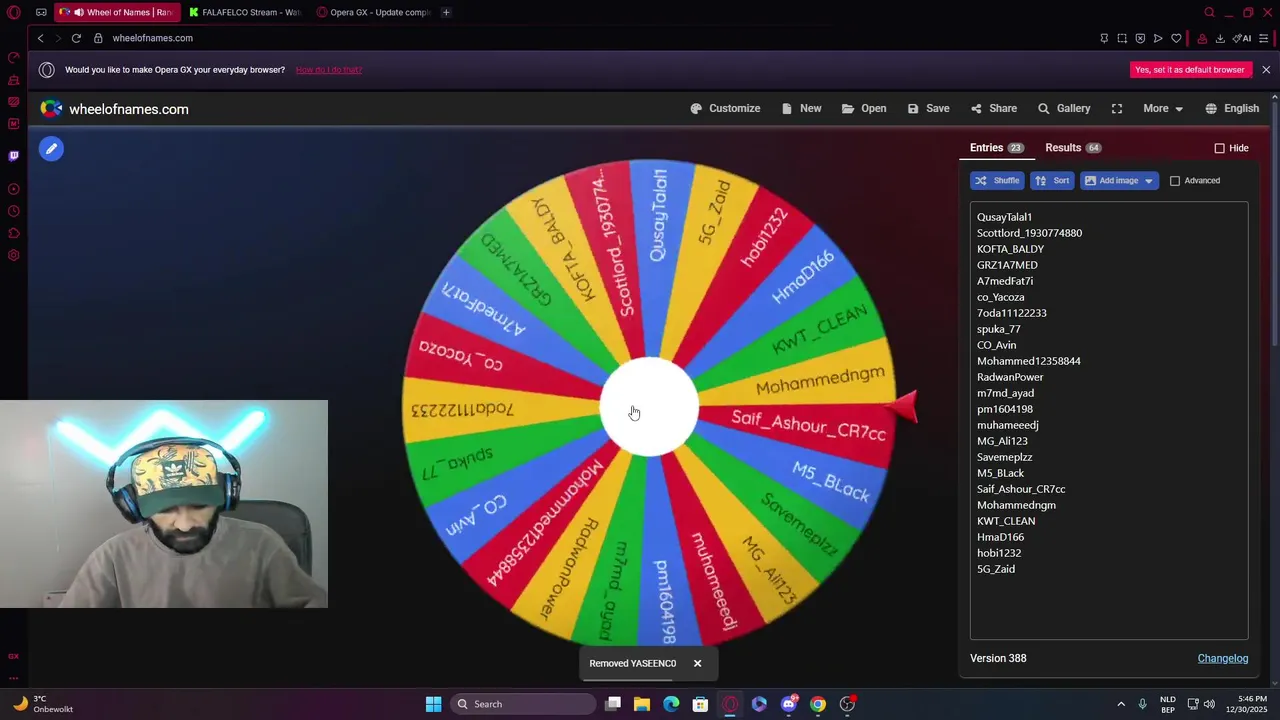Click the pin icon in the address bar
The image size is (1280, 720).
coord(1104,38)
